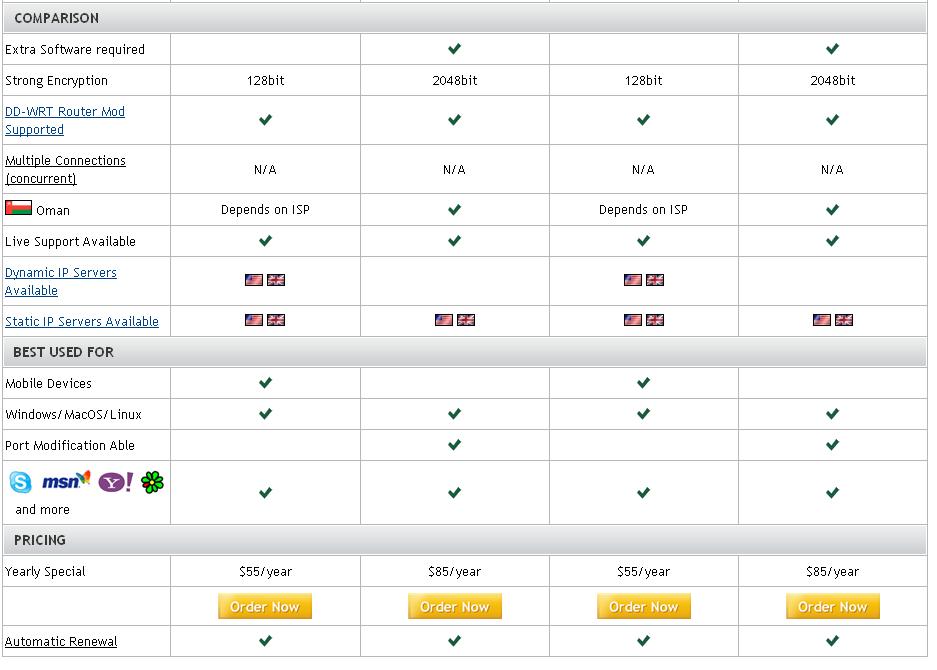Image resolution: width=937 pixels, height=670 pixels.
Task: Click Order Now in the third plan column
Action: pos(644,606)
